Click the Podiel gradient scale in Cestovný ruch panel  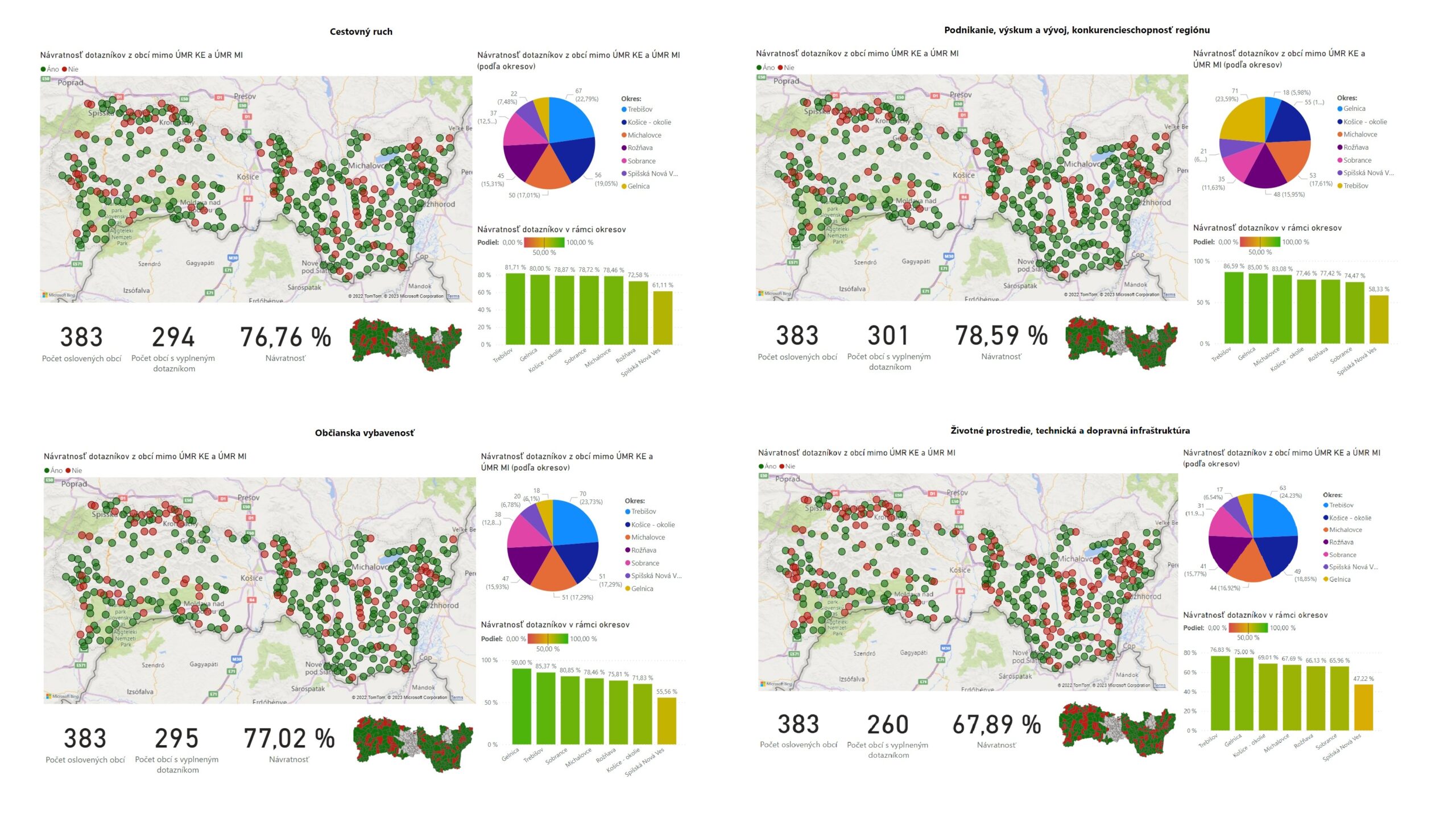(544, 243)
